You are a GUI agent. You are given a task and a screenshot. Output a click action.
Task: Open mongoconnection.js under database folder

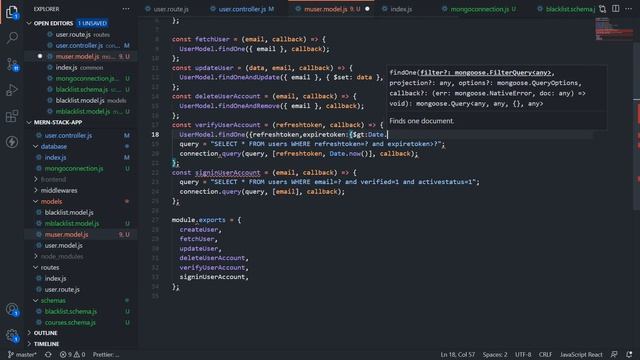coord(73,168)
